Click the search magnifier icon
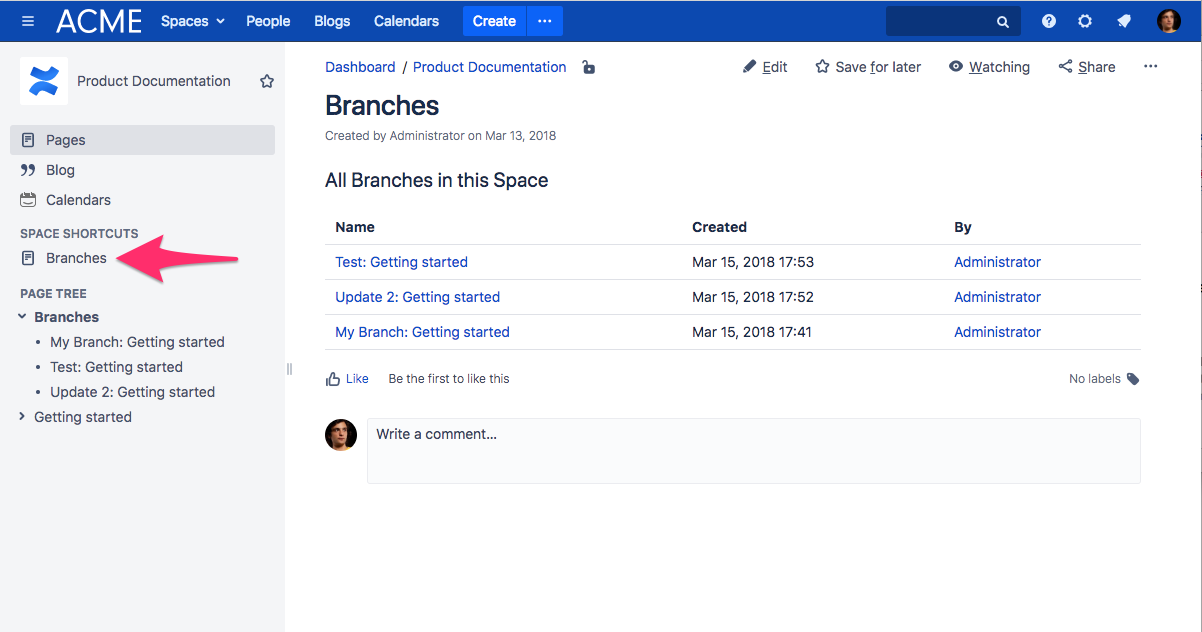This screenshot has width=1202, height=632. click(x=1003, y=21)
